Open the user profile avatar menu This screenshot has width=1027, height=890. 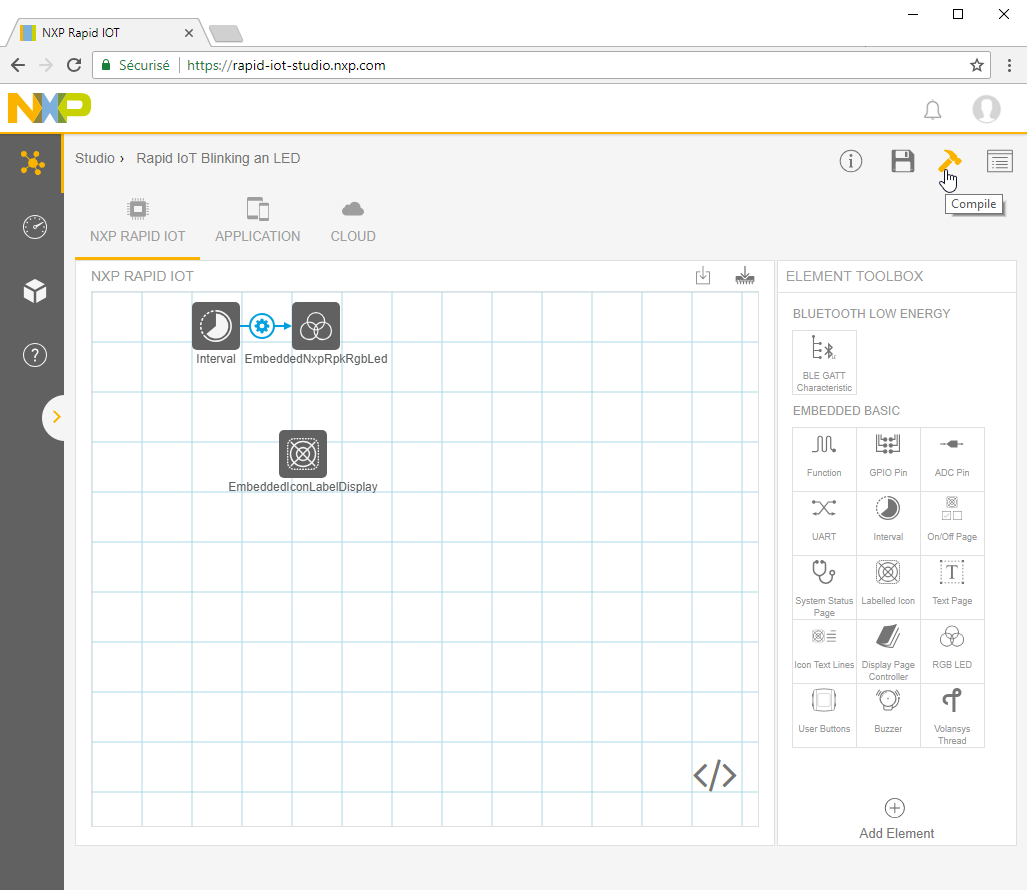(986, 109)
